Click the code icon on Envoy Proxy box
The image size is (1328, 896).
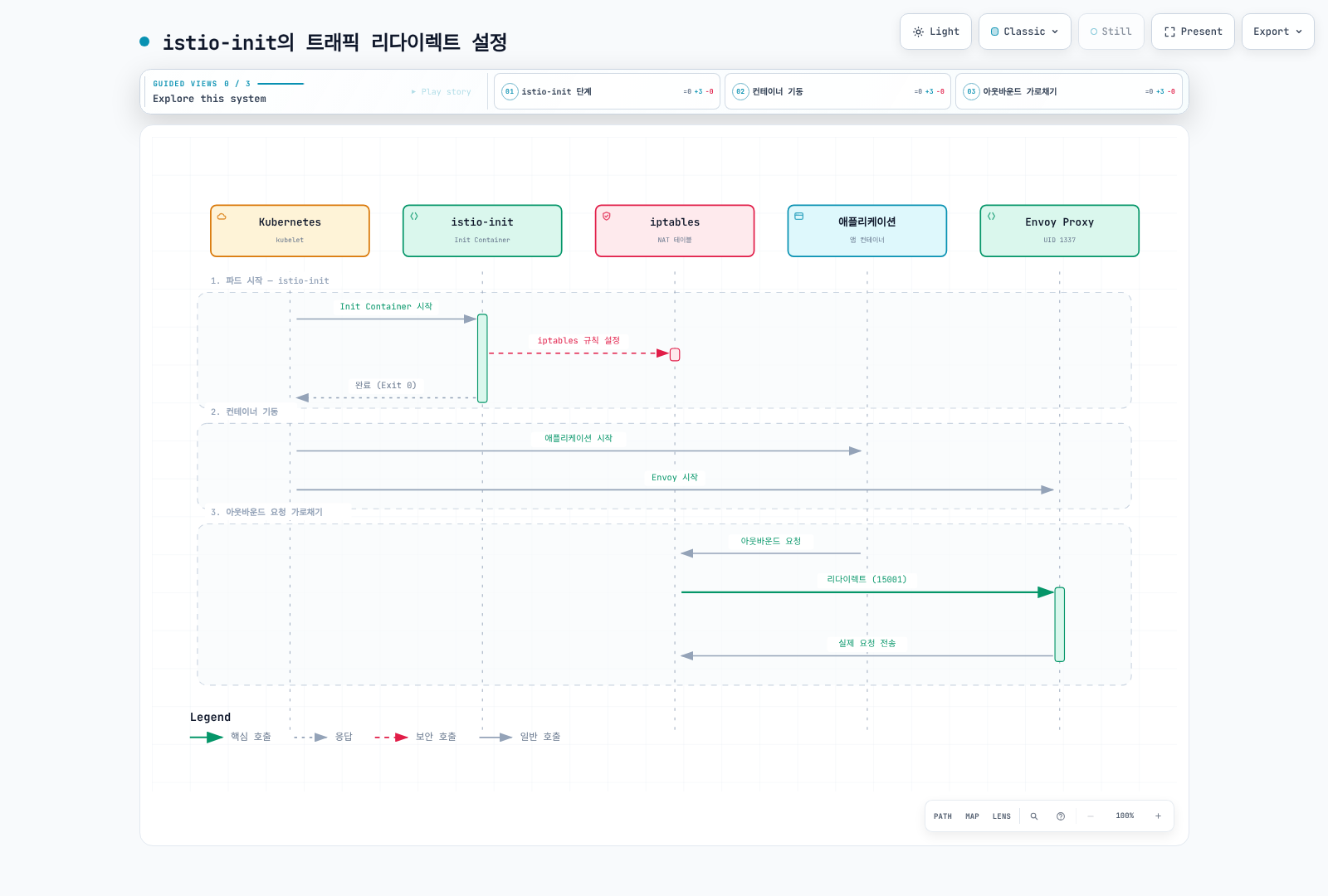point(992,216)
